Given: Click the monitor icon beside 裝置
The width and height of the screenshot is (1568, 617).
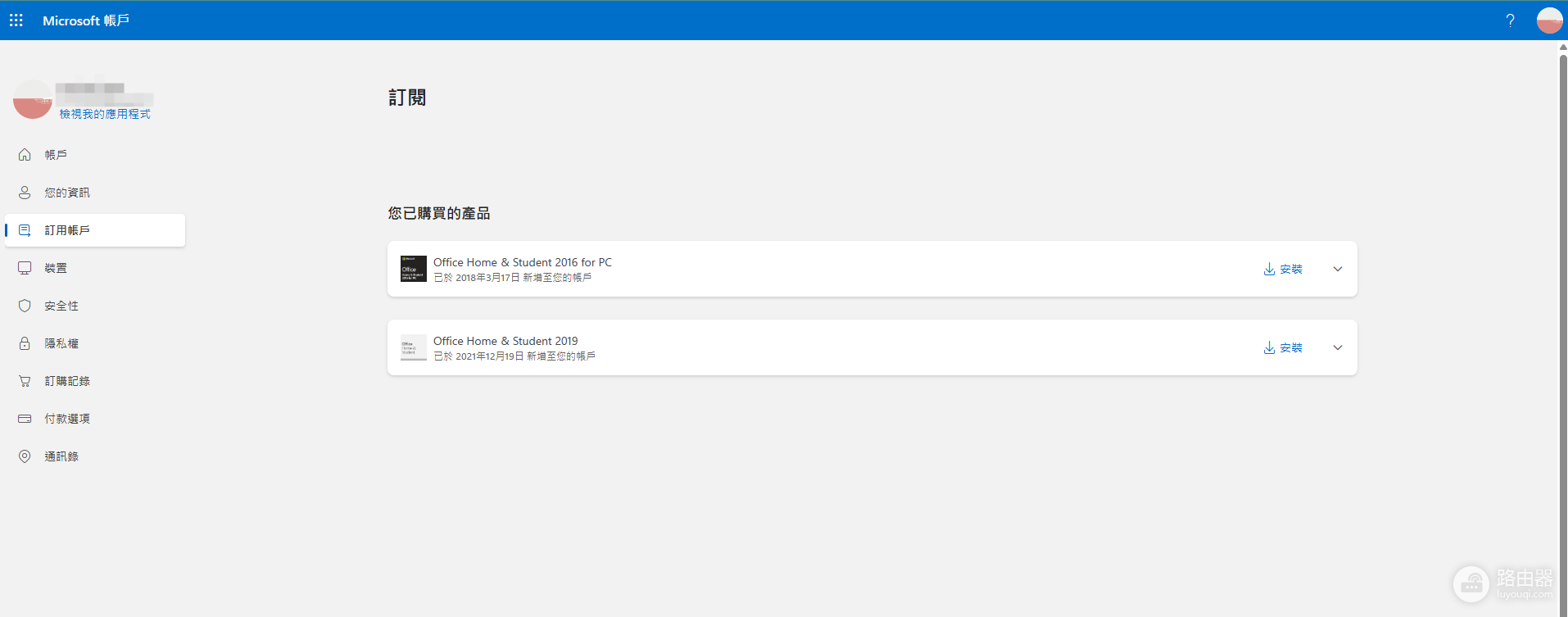Looking at the screenshot, I should (x=25, y=268).
